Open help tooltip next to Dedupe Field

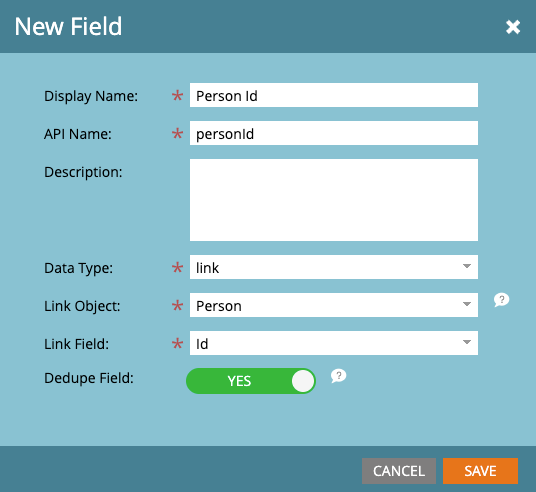338,376
